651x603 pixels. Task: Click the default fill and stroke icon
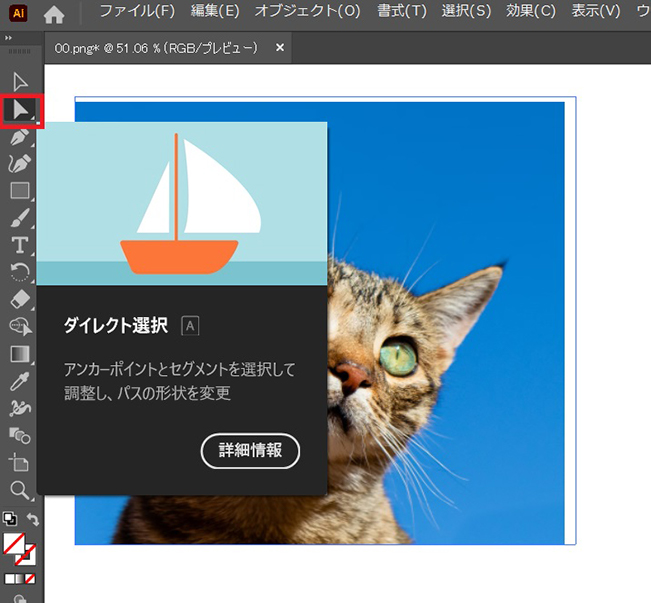pos(10,519)
